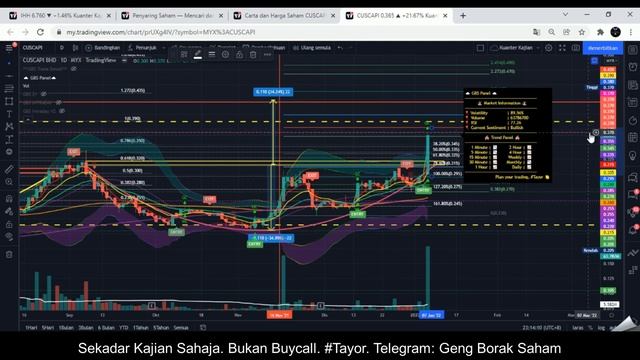Click the 23:14:10 UTC+8 timezone
Image resolution: width=640 pixels, height=360 pixels.
[542, 327]
